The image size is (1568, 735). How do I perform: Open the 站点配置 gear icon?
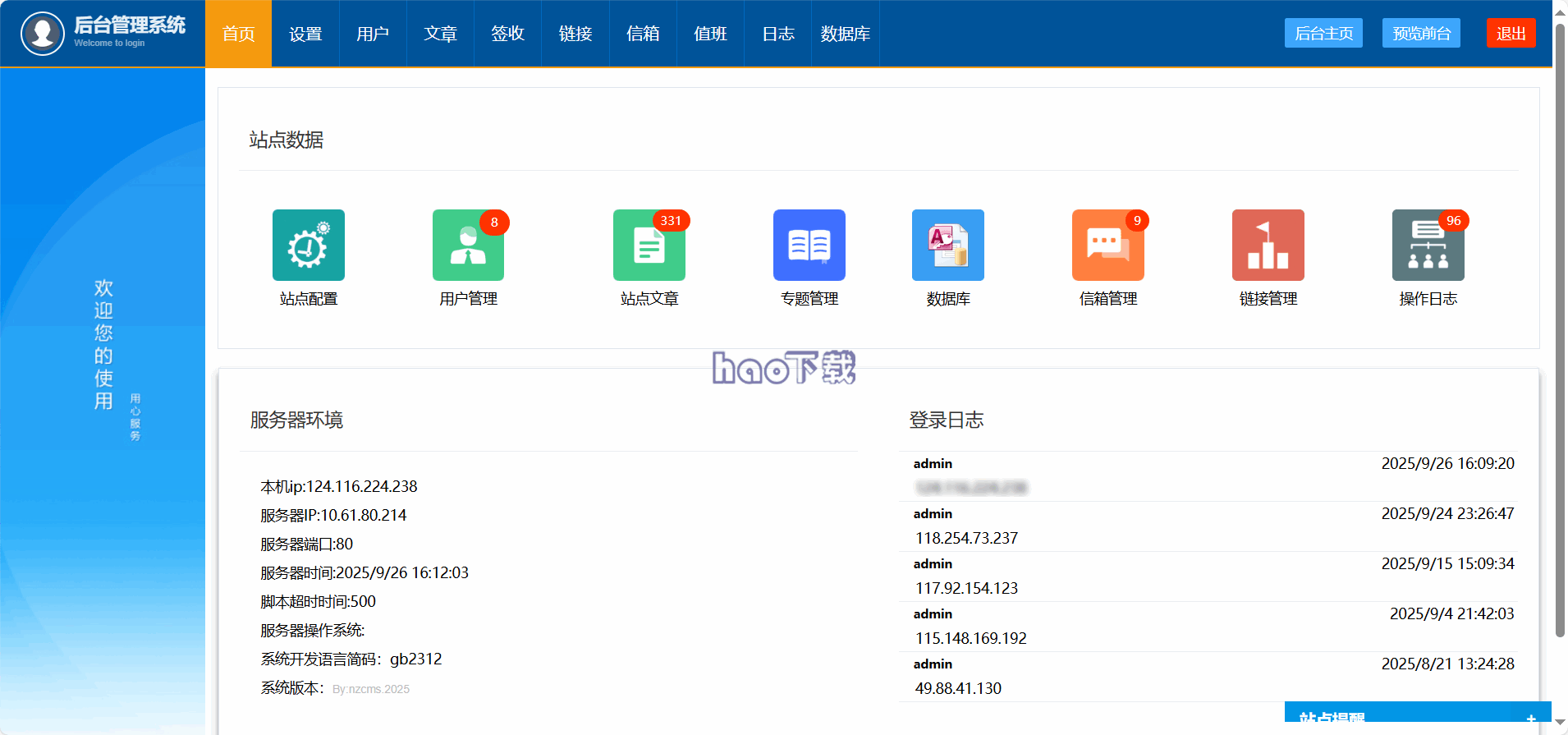[x=308, y=245]
